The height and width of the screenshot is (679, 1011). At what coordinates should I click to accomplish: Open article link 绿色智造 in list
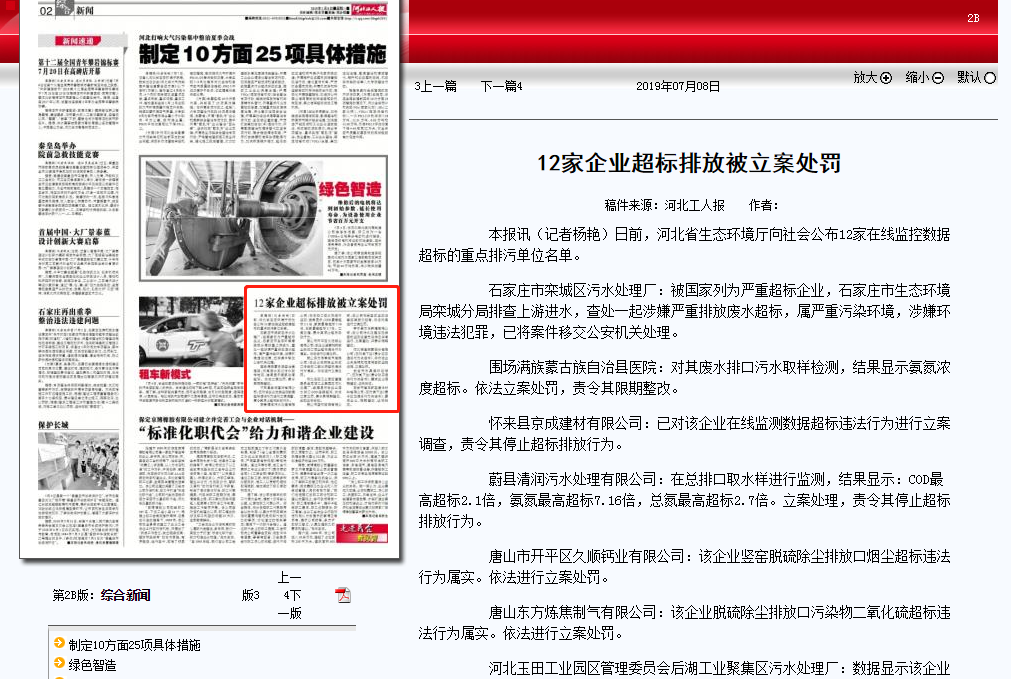pyautogui.click(x=92, y=664)
